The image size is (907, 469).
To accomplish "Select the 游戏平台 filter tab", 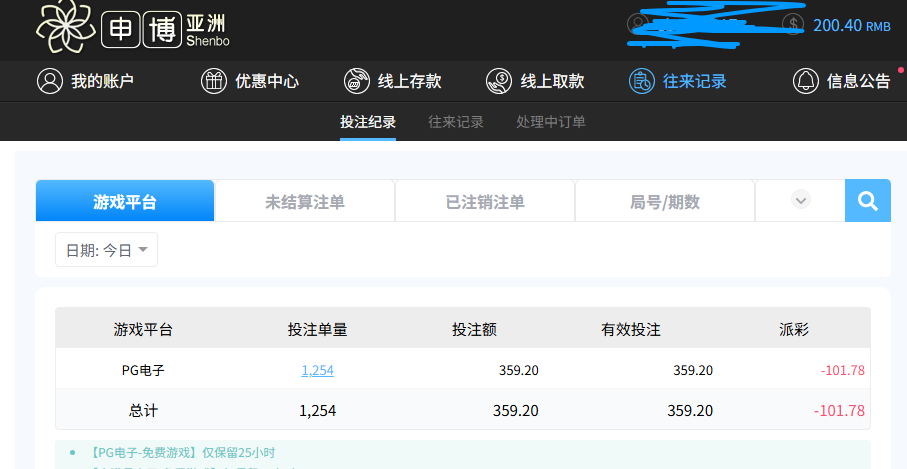I will coord(125,201).
